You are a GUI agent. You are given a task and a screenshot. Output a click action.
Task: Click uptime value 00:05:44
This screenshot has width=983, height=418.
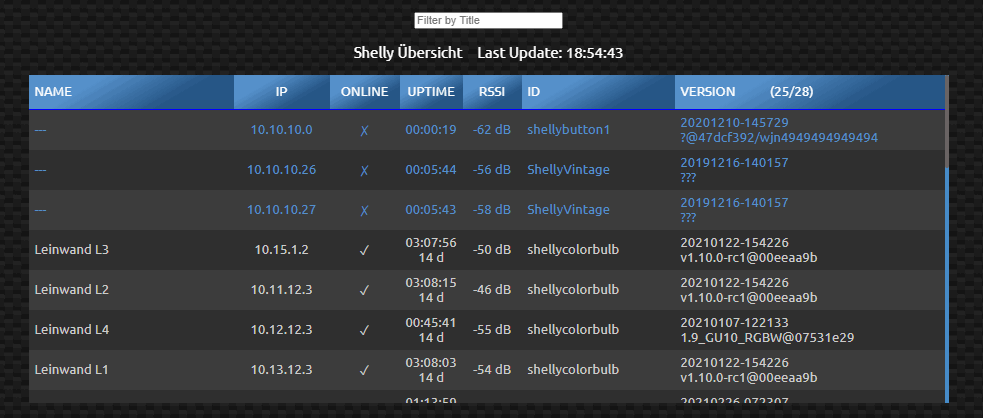(431, 170)
